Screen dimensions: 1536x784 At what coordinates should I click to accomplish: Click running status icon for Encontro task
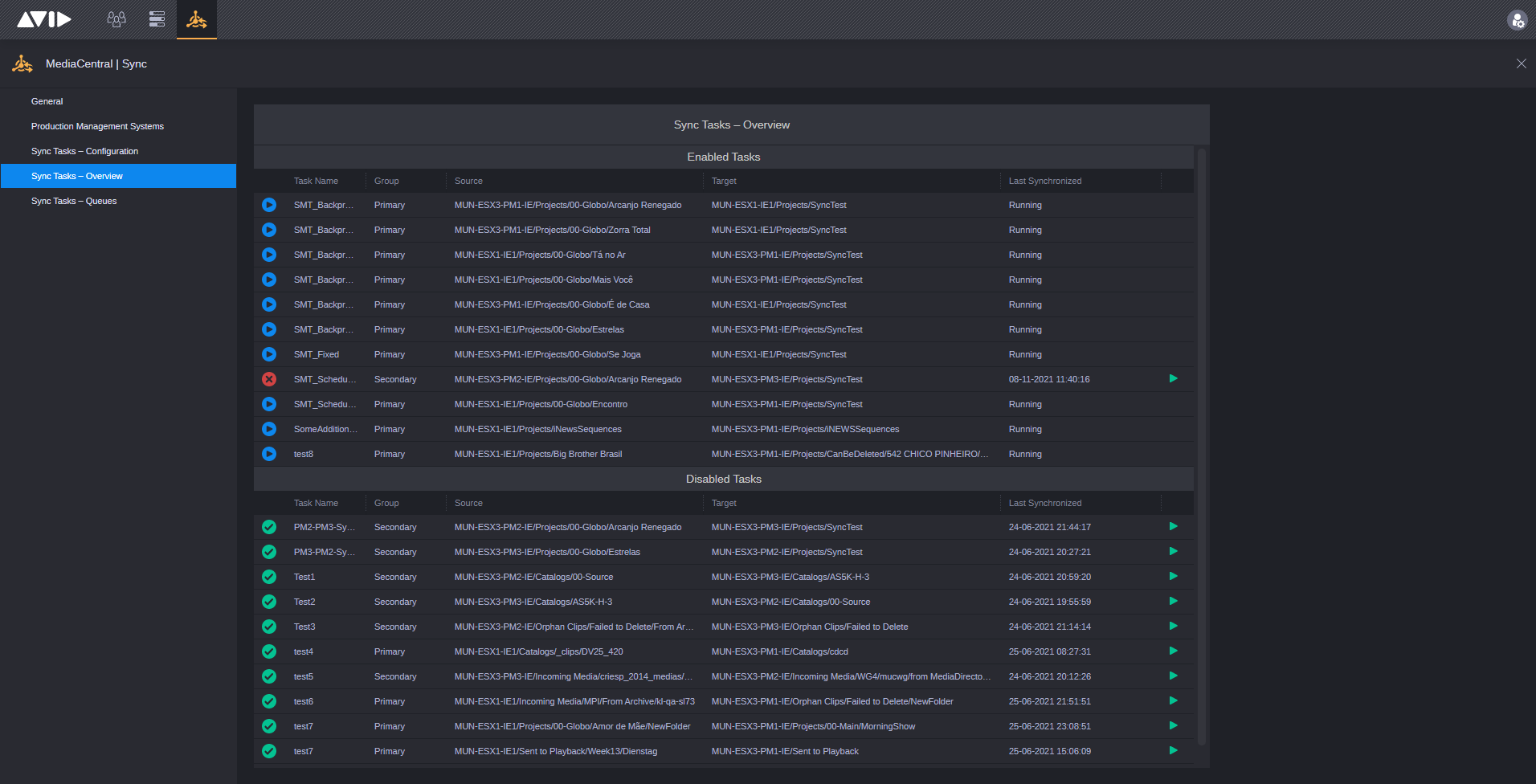[x=269, y=404]
